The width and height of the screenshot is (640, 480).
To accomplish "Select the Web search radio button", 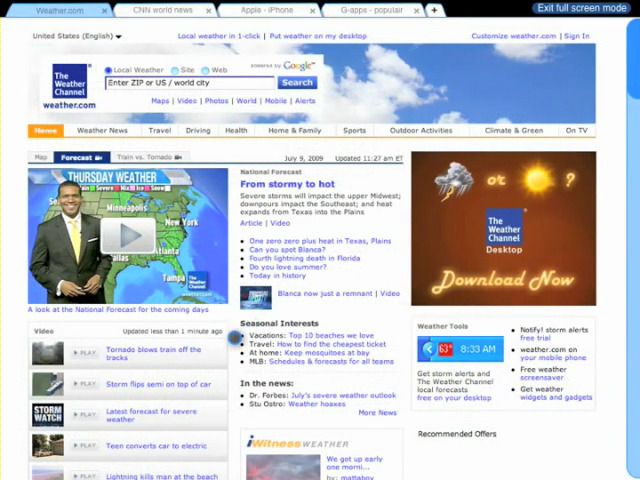I will tap(205, 70).
